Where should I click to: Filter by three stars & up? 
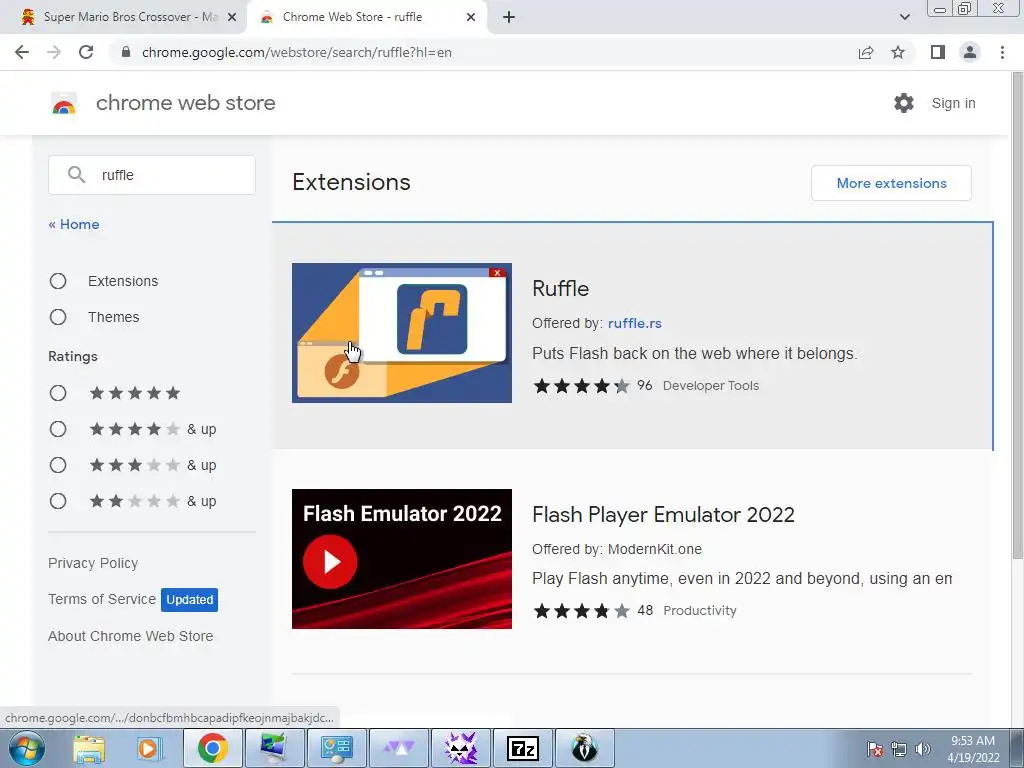58,464
